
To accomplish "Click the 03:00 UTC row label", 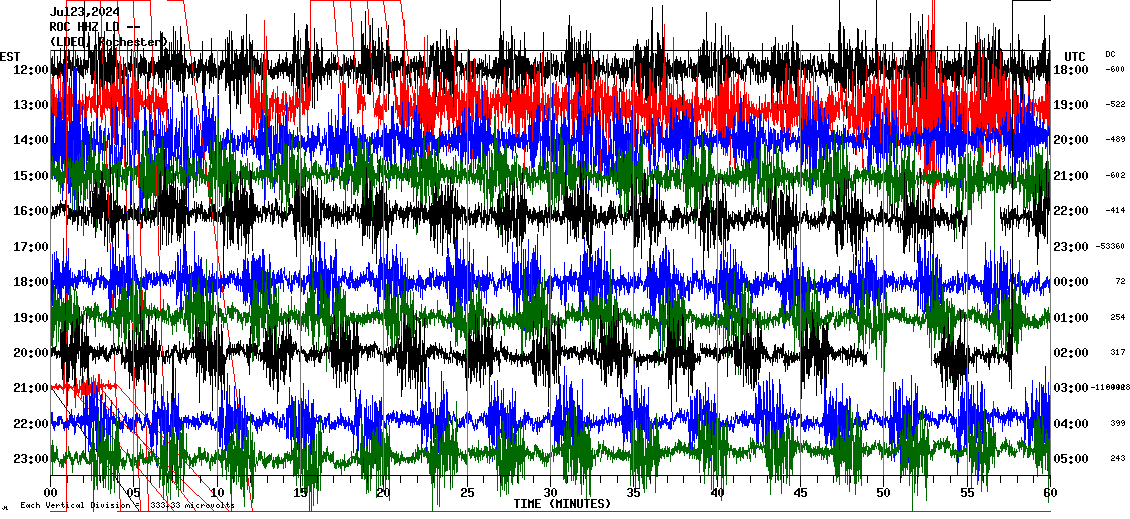I will (x=1071, y=388).
